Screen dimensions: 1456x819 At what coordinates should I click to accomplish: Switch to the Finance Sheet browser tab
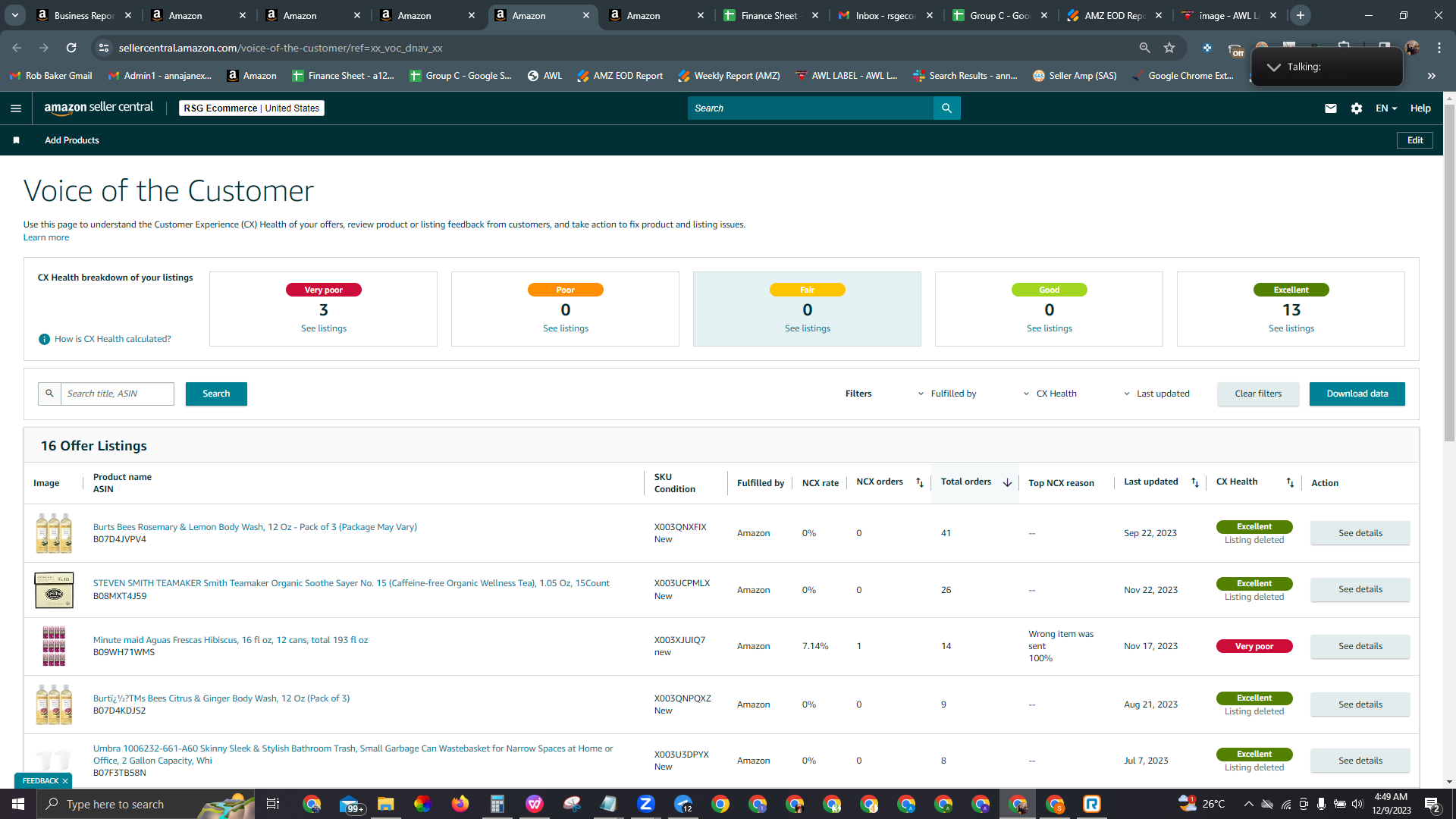(770, 15)
